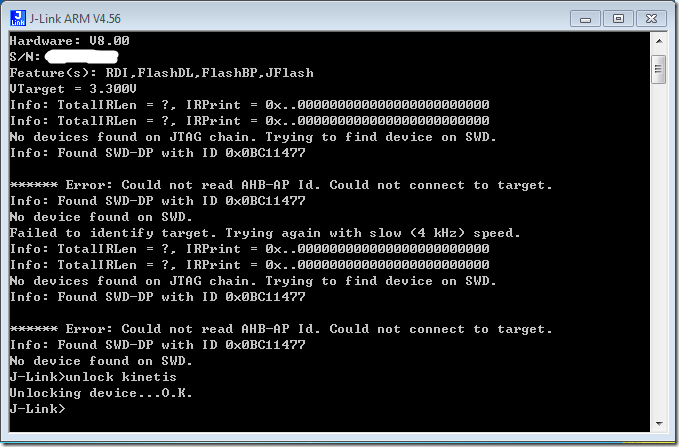Click the scrollbar down arrow
This screenshot has height=447, width=679.
point(658,424)
